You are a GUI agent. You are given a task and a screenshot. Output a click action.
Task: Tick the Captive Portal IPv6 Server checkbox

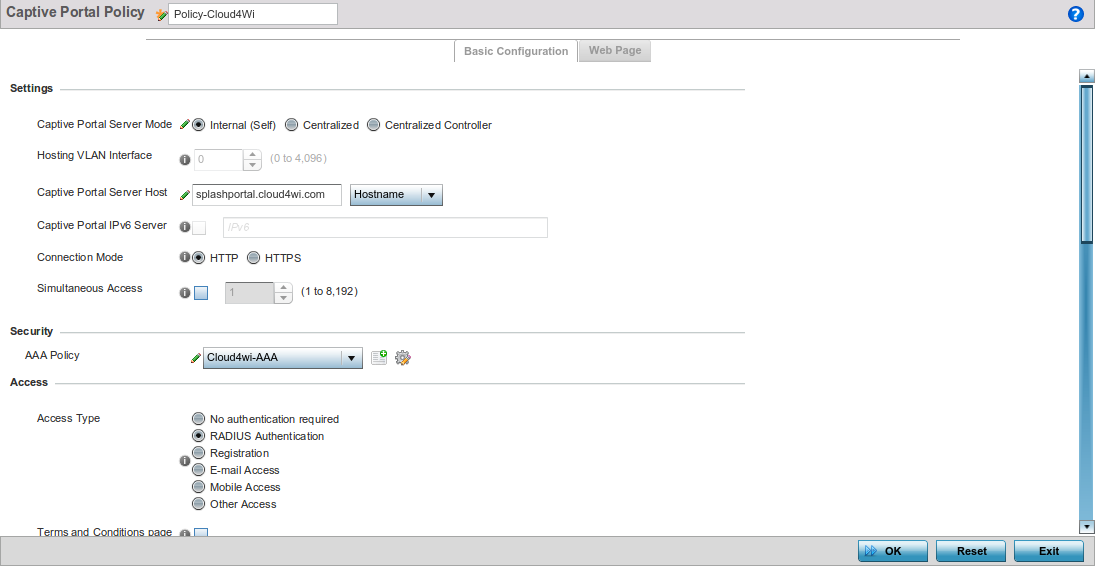click(199, 228)
